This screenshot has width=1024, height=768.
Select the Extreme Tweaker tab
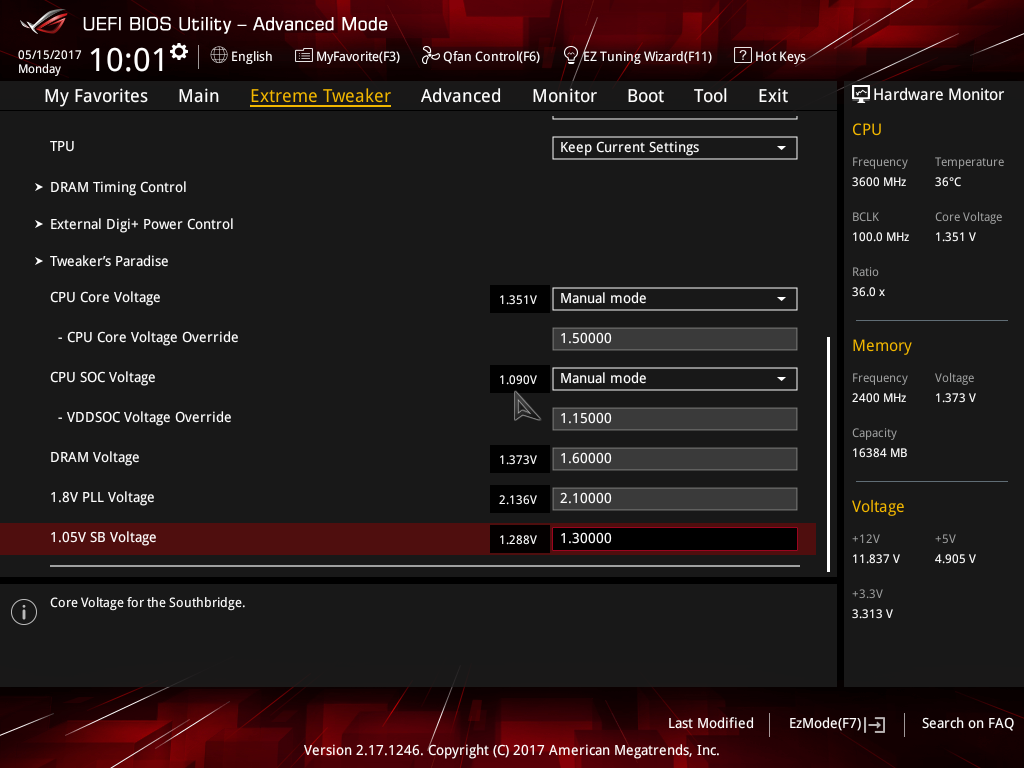point(320,96)
